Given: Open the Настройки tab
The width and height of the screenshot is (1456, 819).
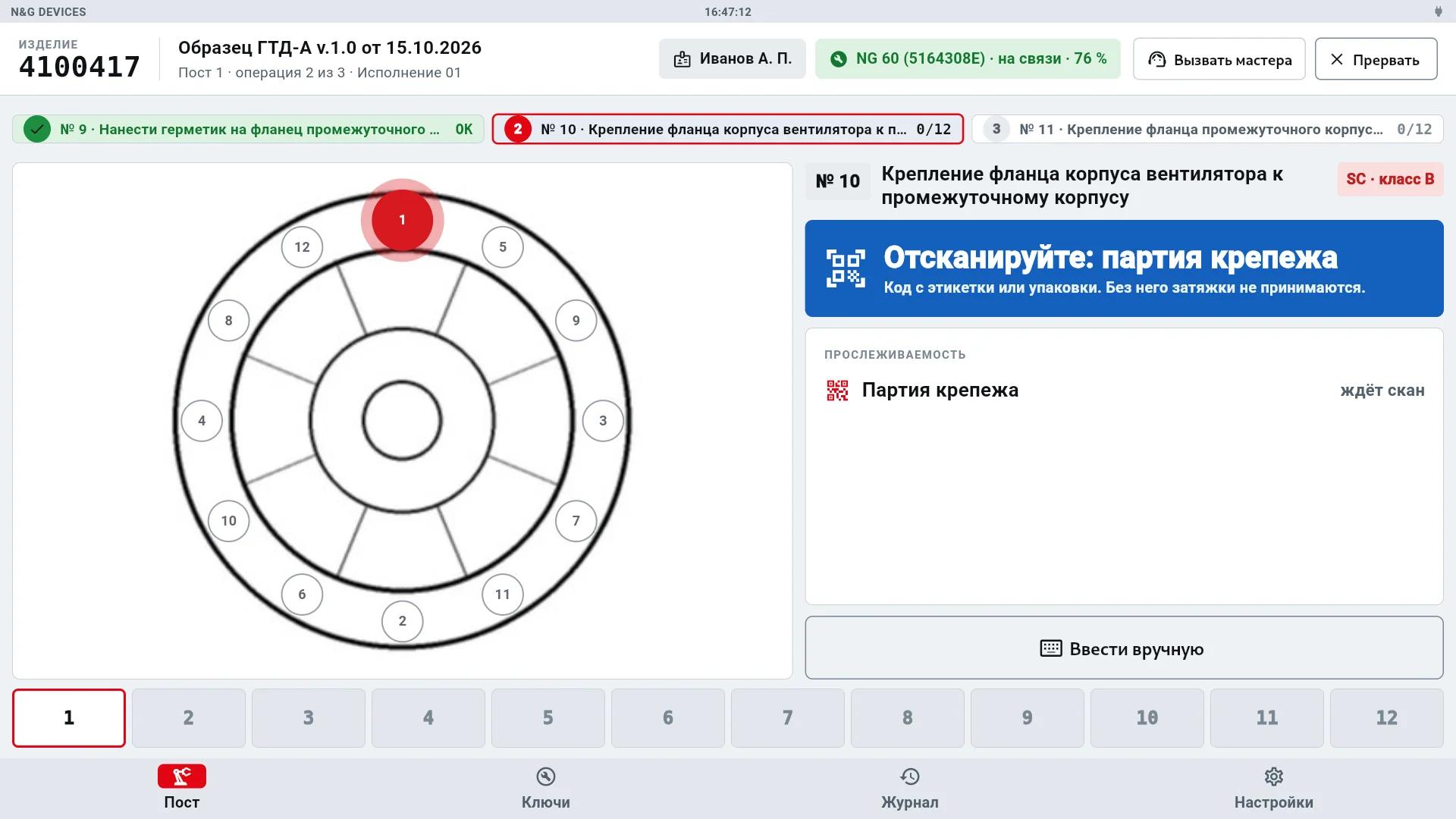Looking at the screenshot, I should click(x=1274, y=789).
